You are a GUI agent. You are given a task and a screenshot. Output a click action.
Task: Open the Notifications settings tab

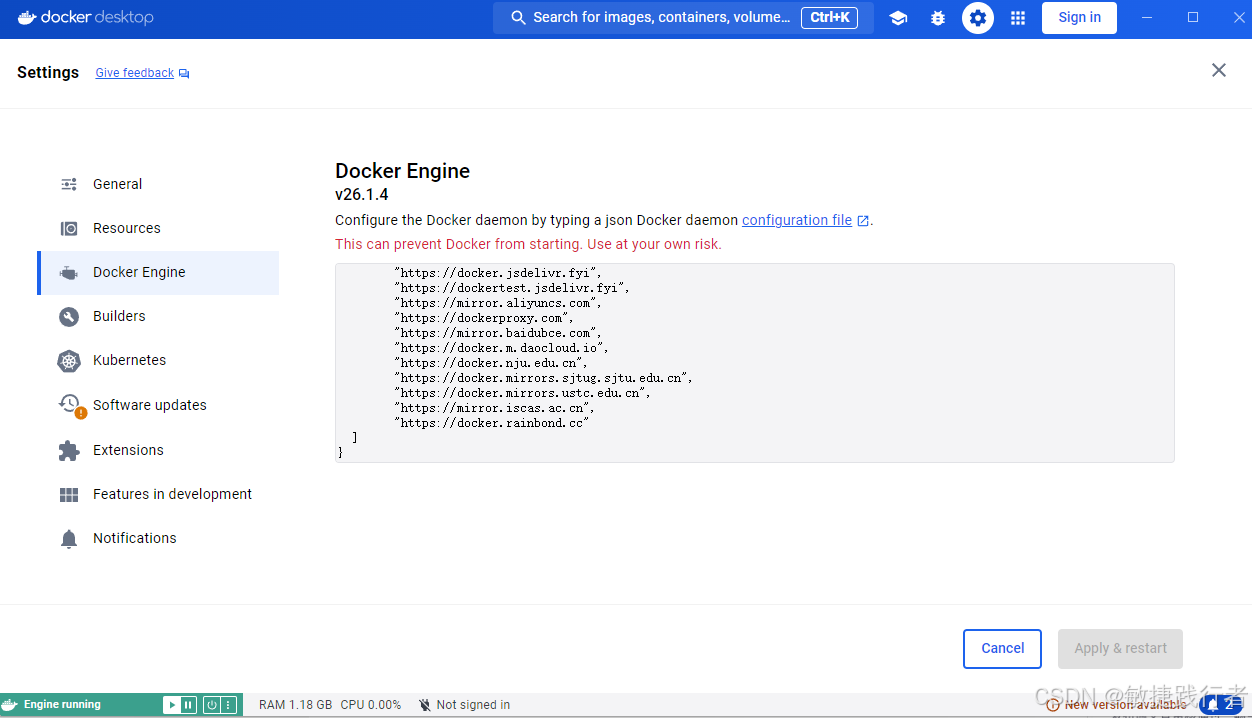coord(158,538)
